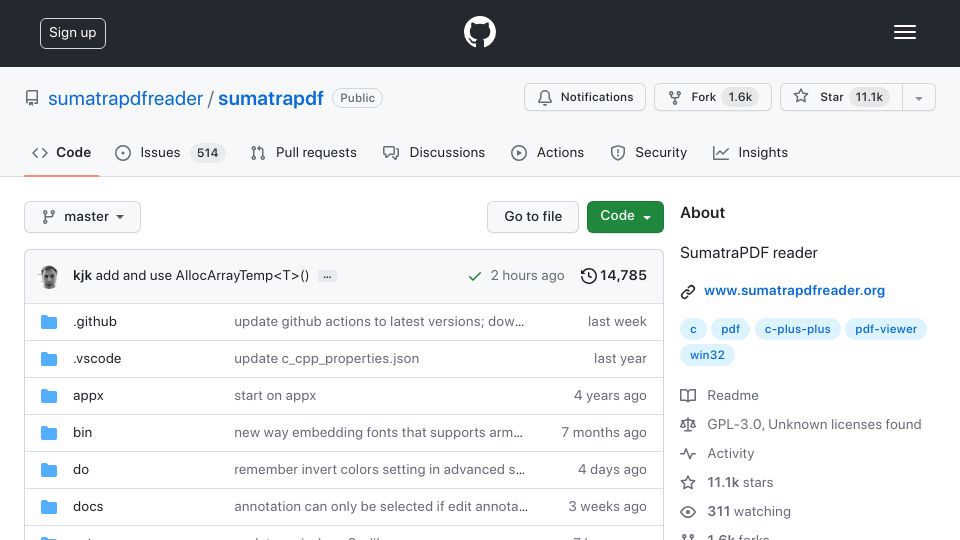Click the Notifications button

(585, 97)
